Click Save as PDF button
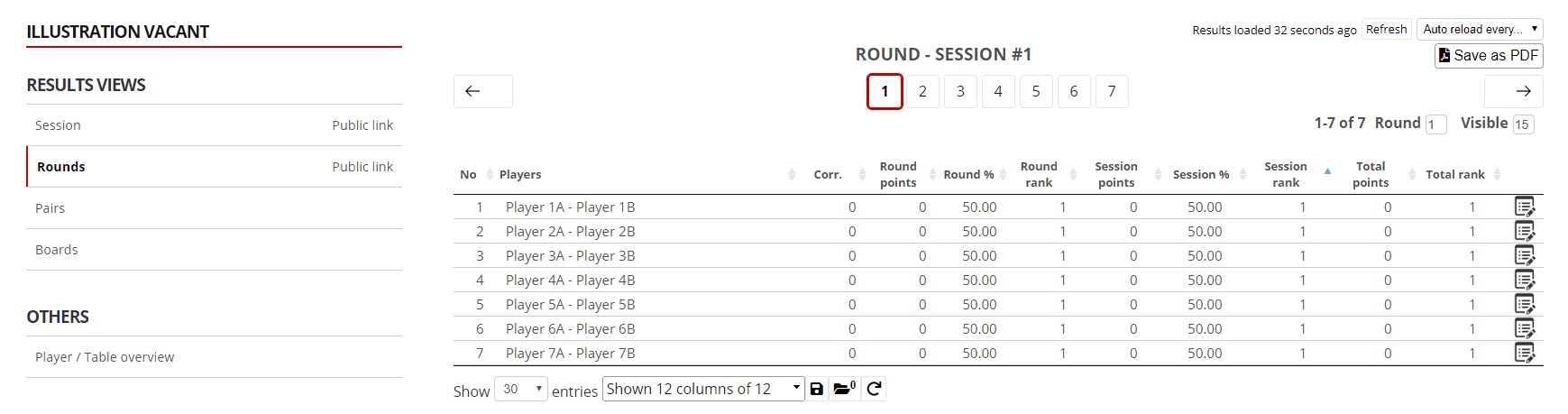1568x414 pixels. (1488, 56)
